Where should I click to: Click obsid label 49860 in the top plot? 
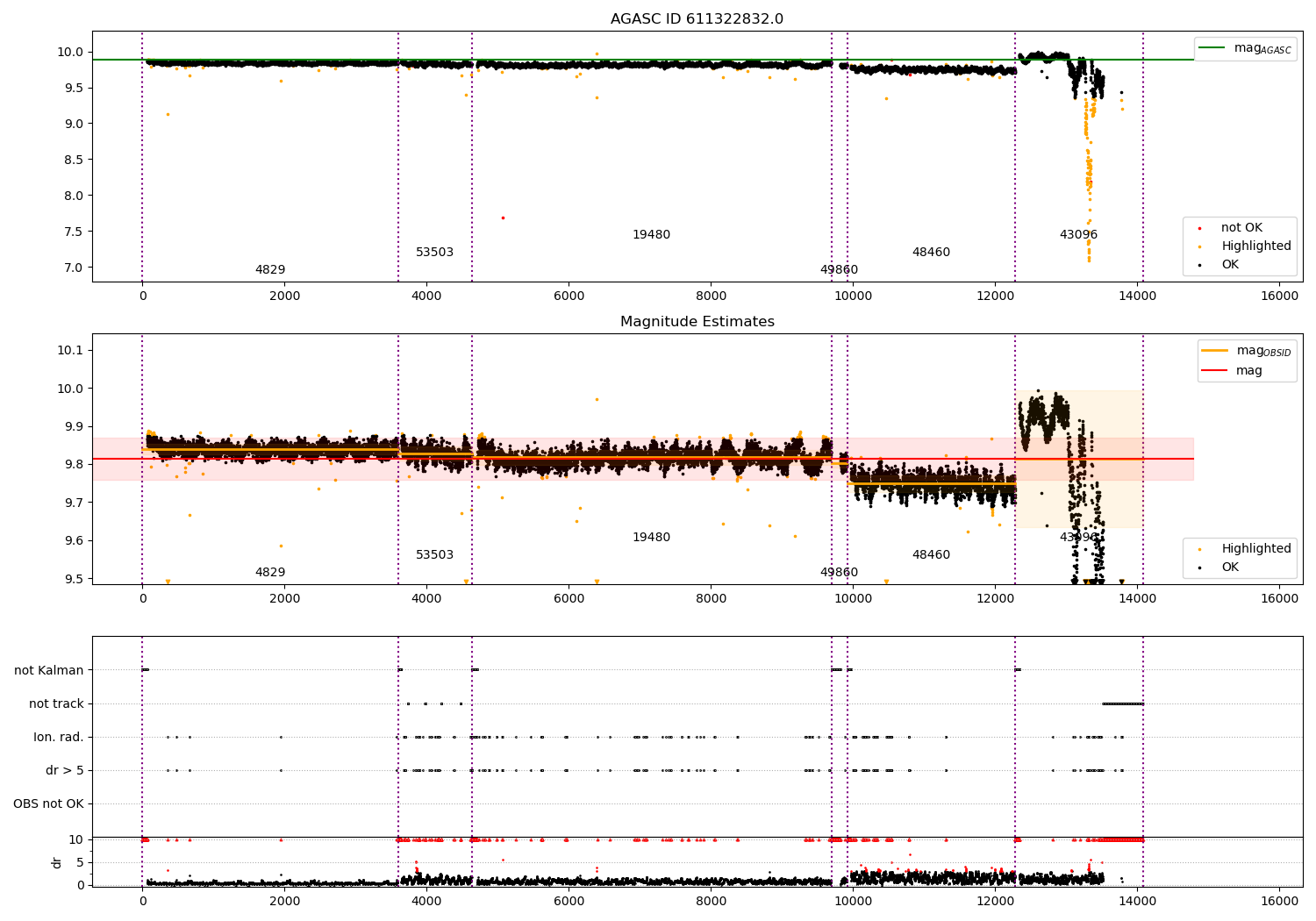839,270
